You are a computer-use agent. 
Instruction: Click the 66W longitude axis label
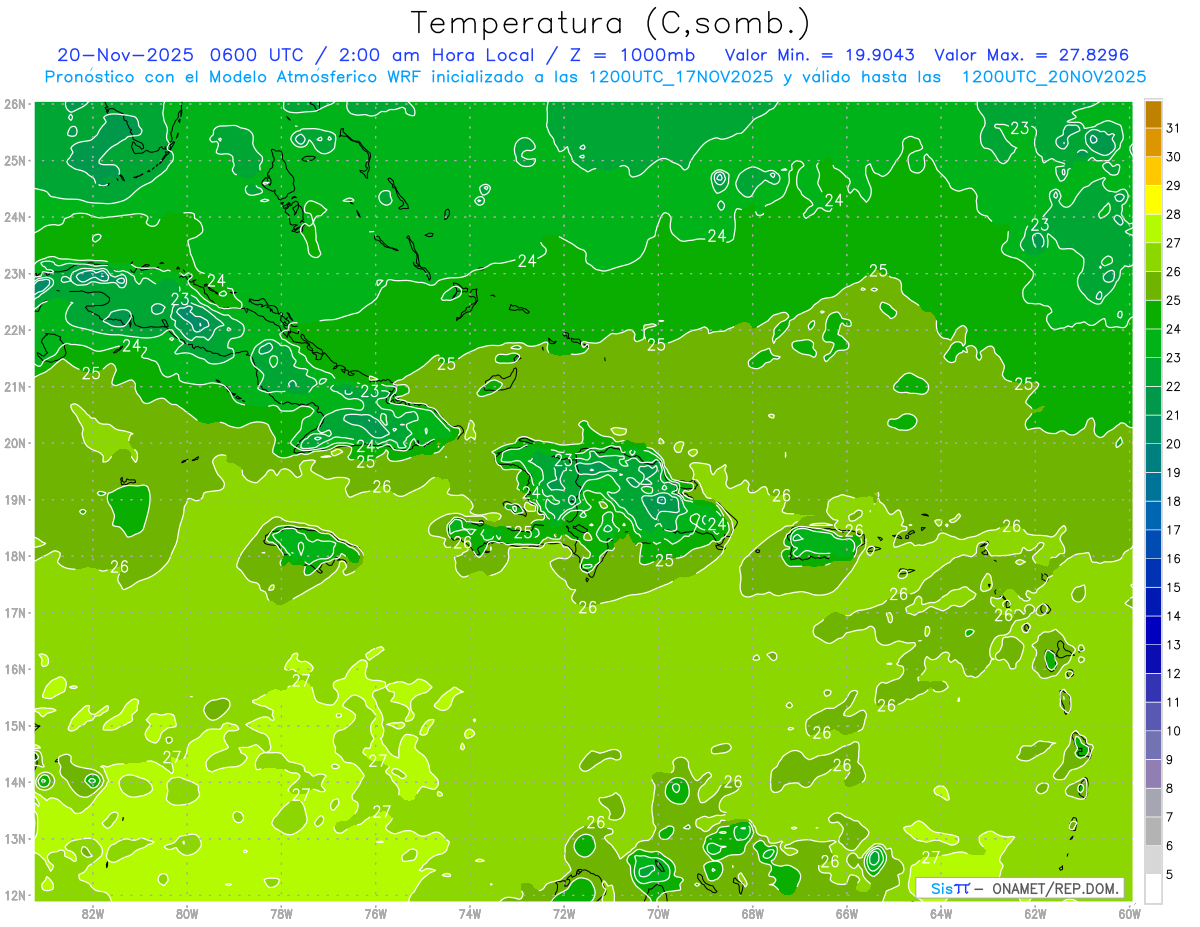[x=846, y=913]
